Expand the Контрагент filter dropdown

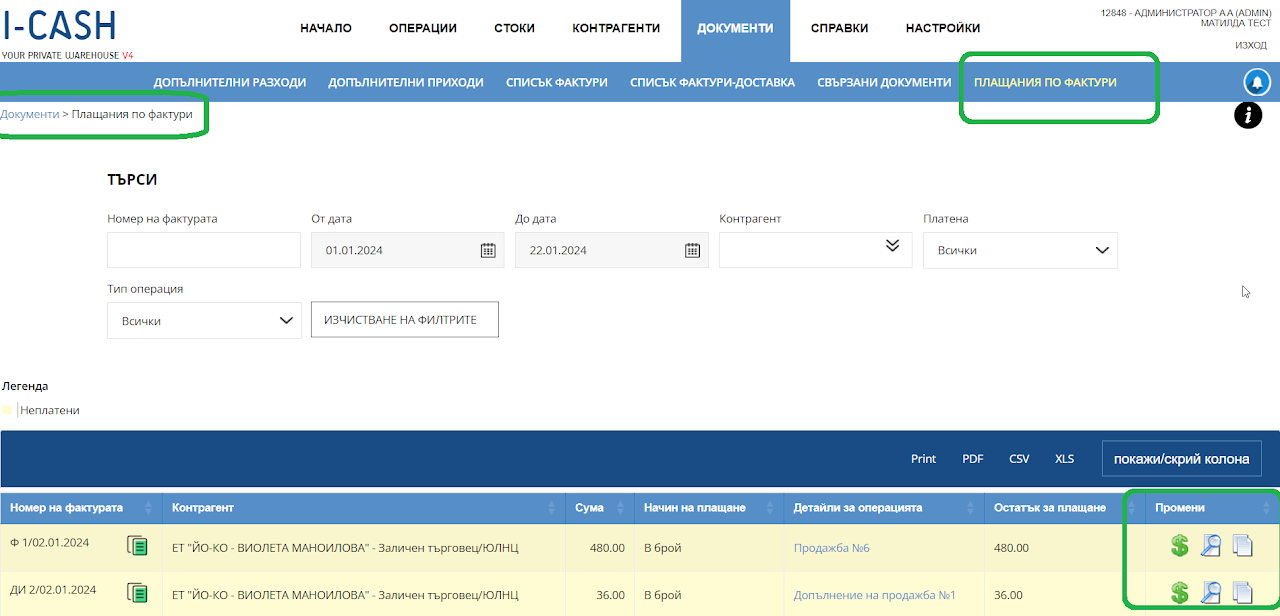point(893,246)
